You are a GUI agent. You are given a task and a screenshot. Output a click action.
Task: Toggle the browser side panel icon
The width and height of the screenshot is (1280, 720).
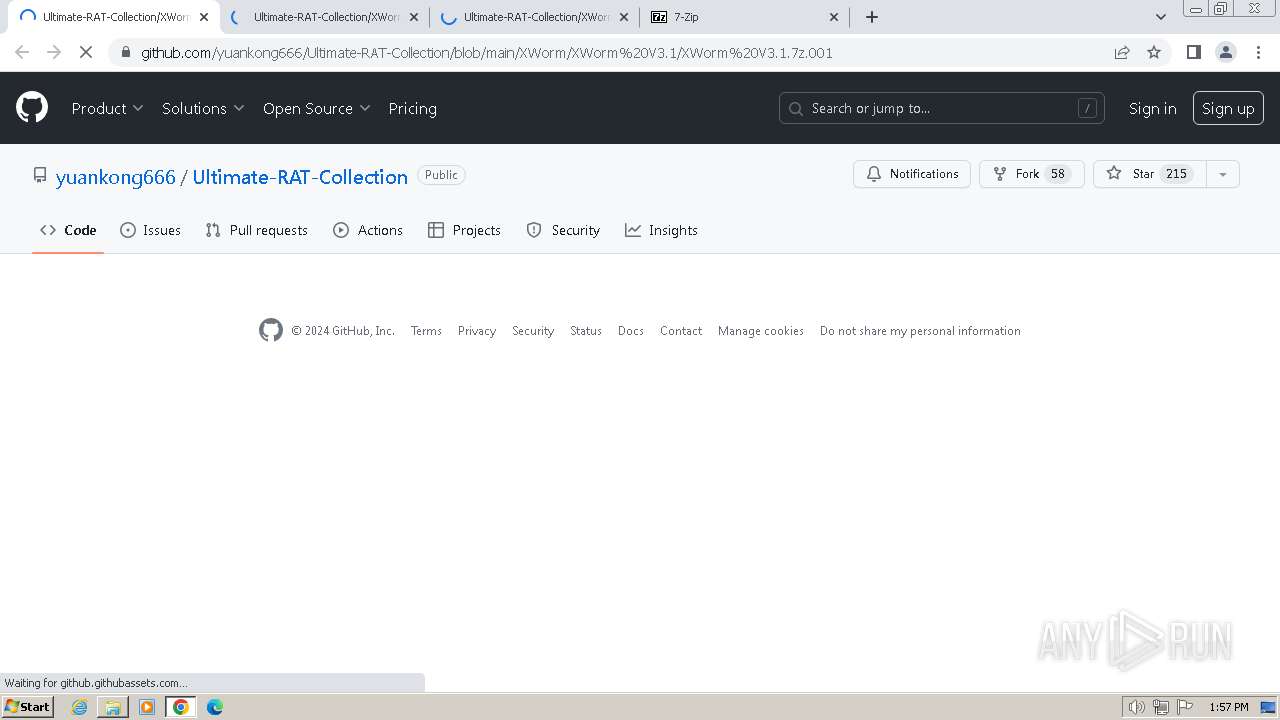1193,52
